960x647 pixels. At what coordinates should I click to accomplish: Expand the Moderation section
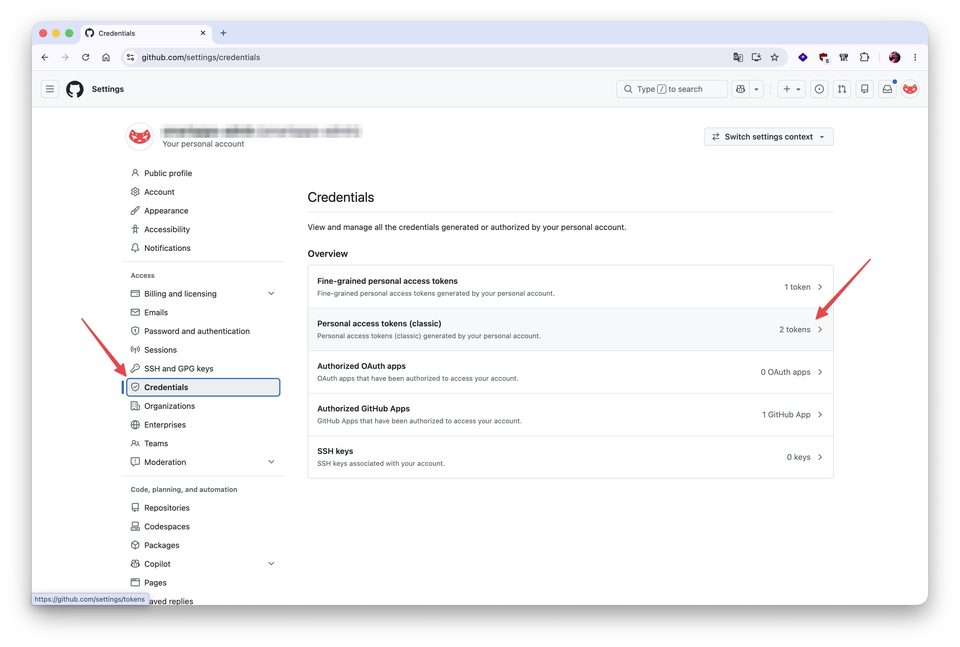pos(271,462)
